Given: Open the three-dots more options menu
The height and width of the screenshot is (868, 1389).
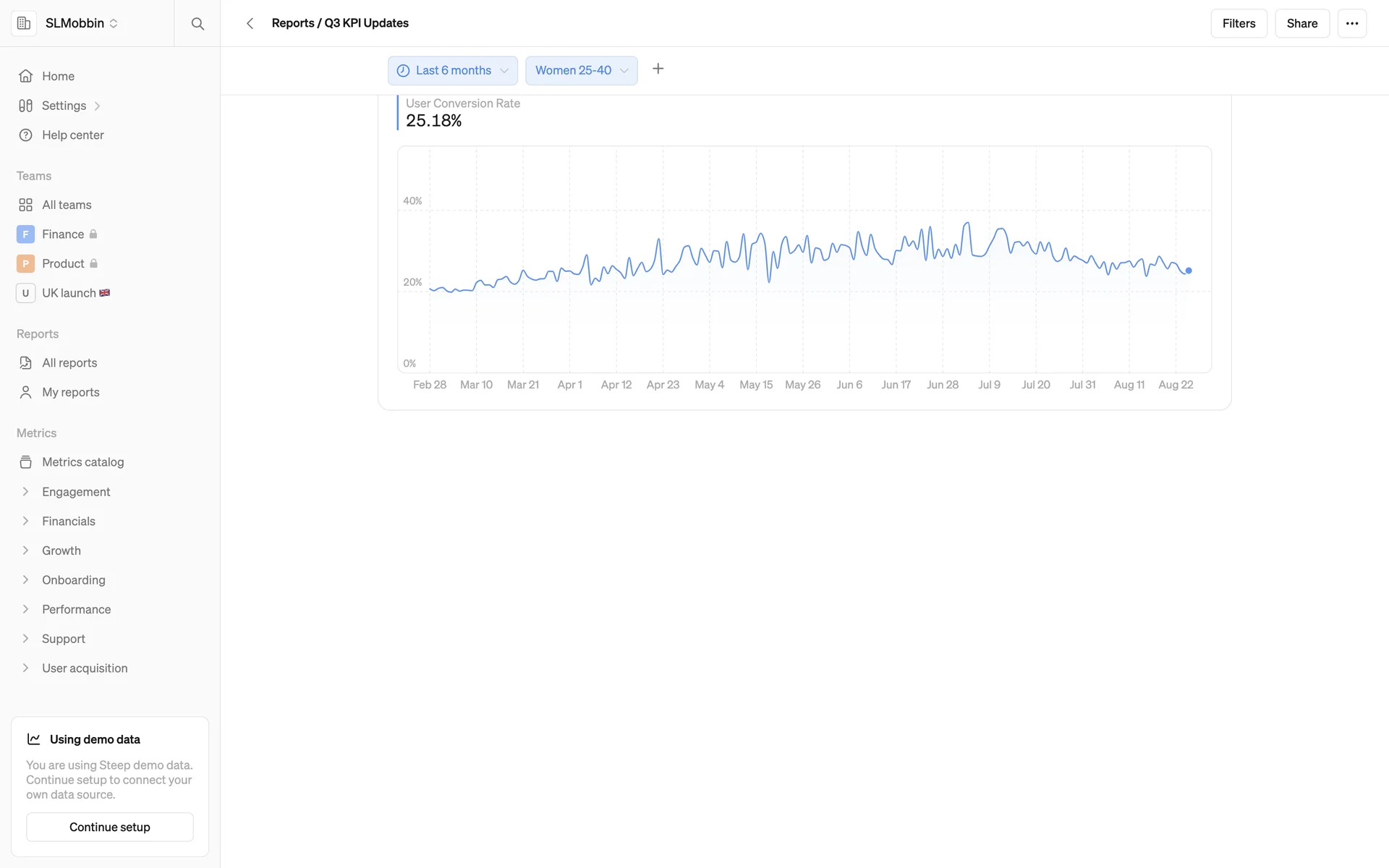Looking at the screenshot, I should [x=1351, y=23].
